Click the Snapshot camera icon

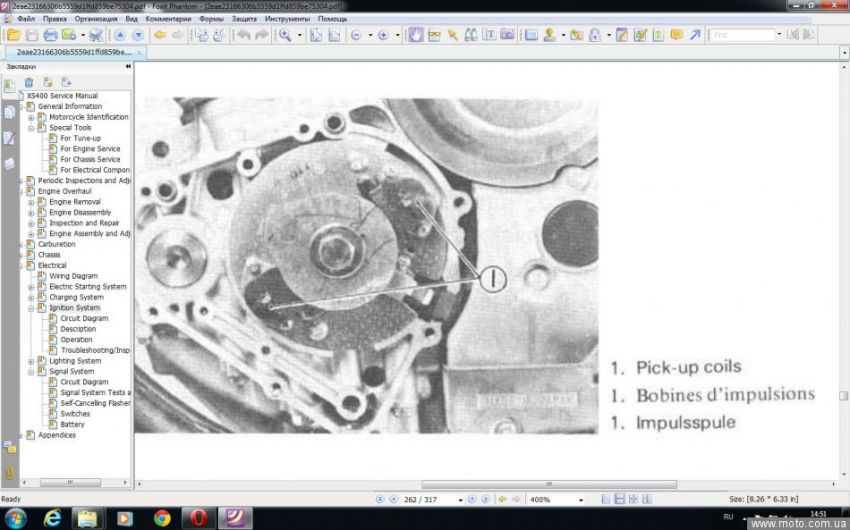507,35
